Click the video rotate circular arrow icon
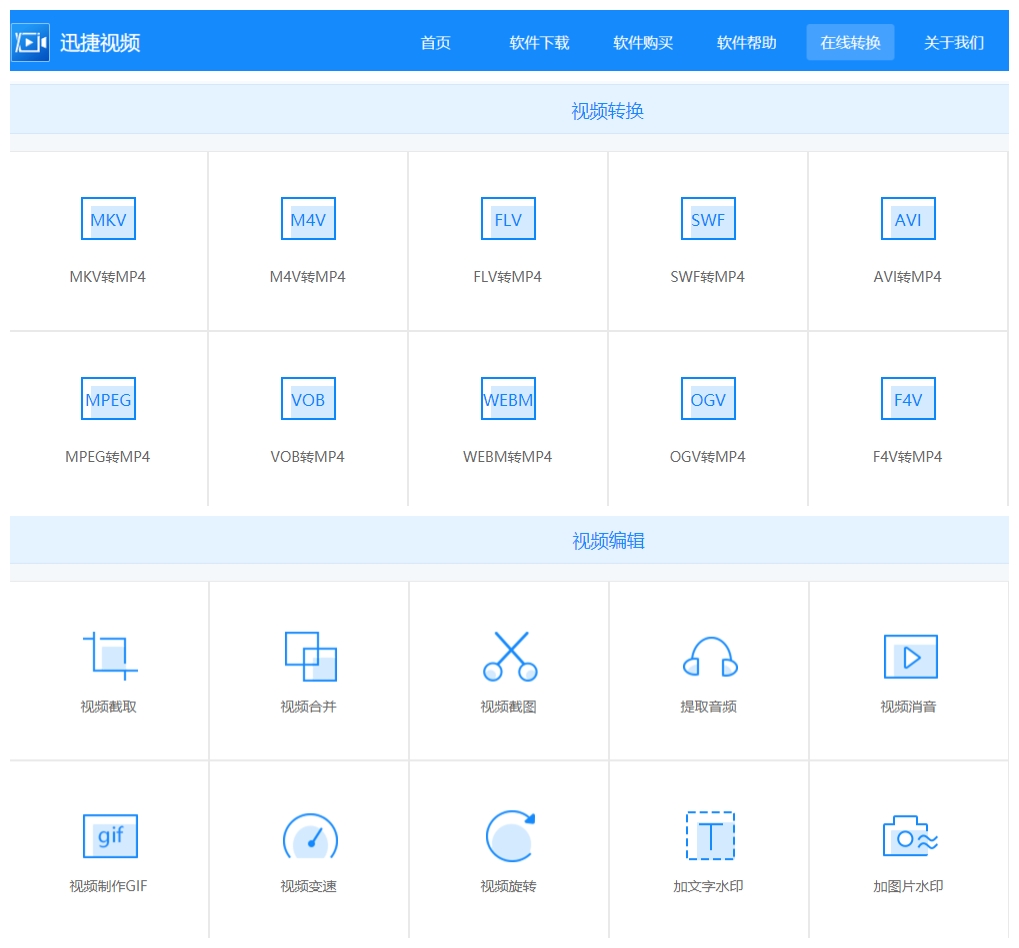 pyautogui.click(x=511, y=836)
